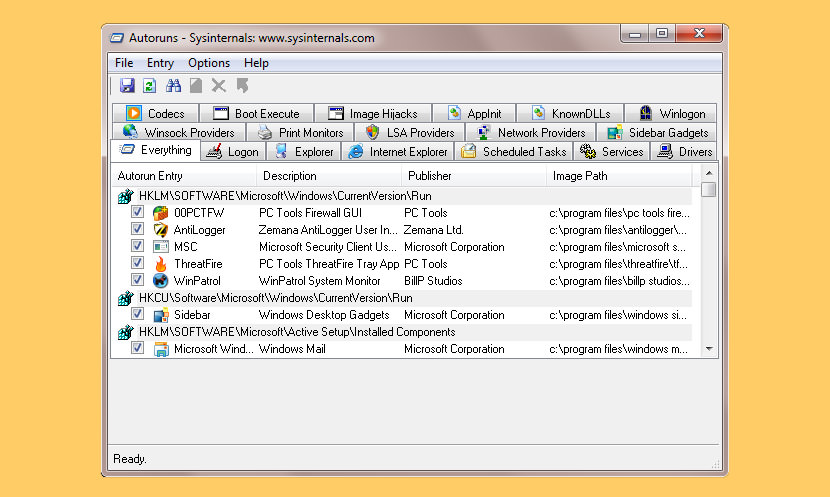Click the Sidebar entry icon
The width and height of the screenshot is (830, 497).
[x=160, y=315]
